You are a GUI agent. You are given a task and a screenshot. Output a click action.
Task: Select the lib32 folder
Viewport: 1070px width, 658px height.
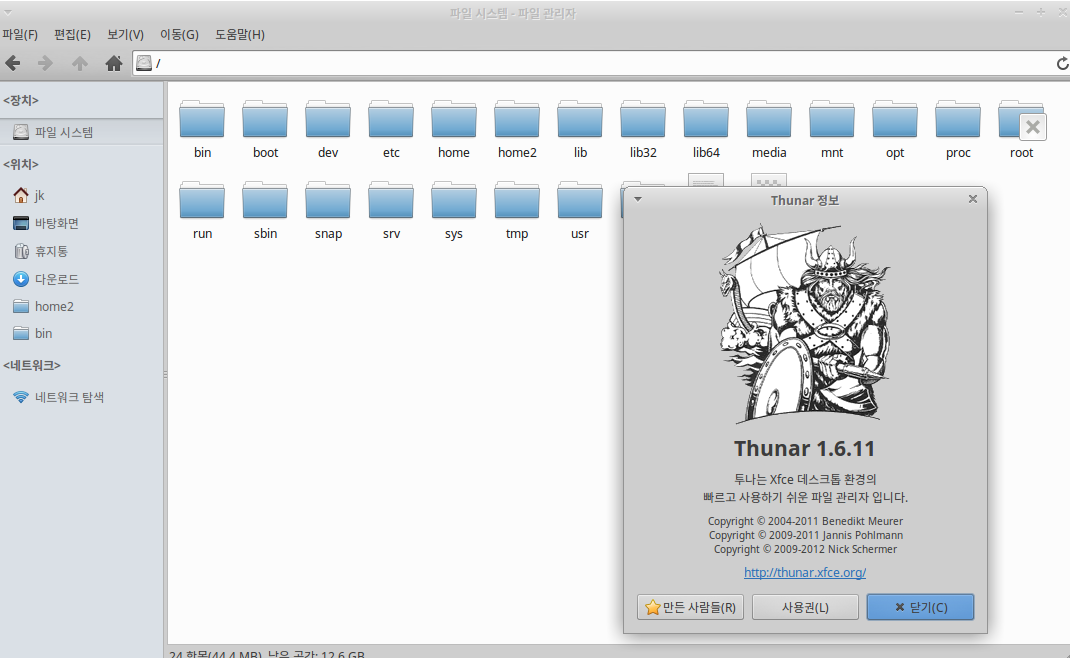[643, 130]
